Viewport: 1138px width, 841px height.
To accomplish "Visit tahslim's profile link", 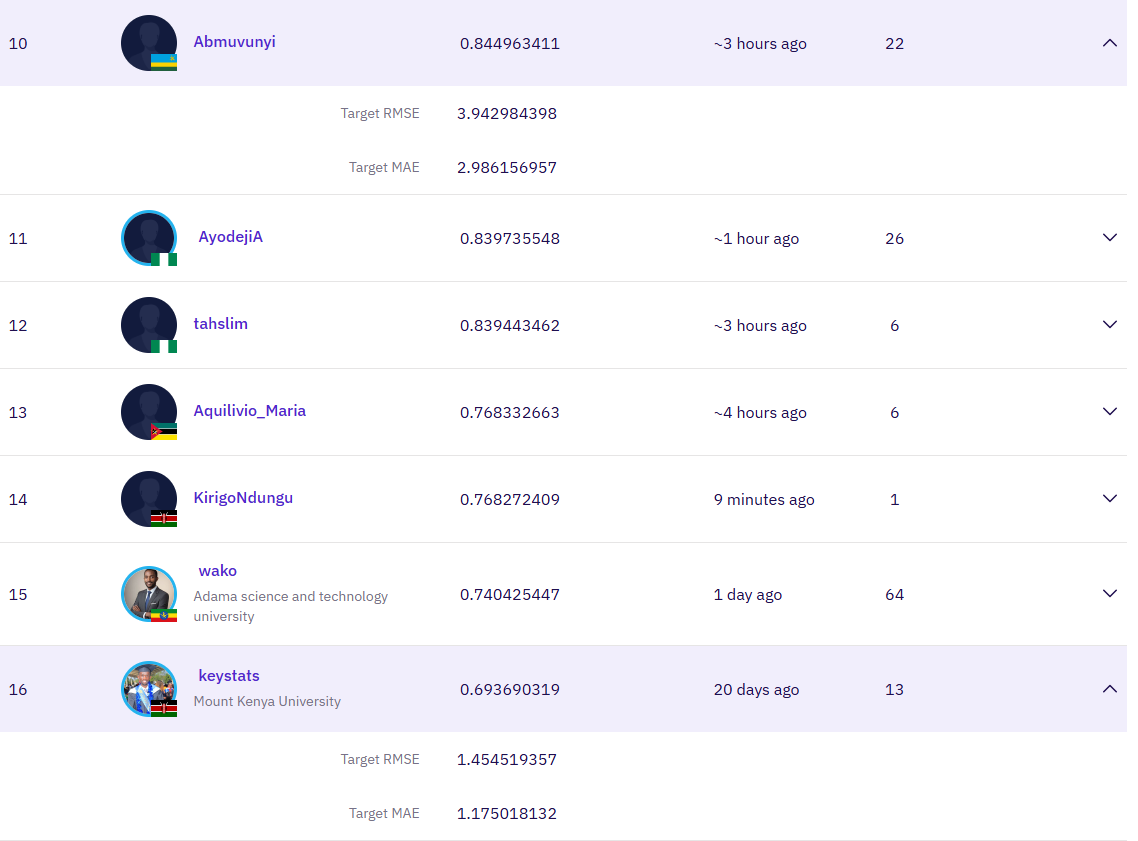I will click(x=220, y=324).
